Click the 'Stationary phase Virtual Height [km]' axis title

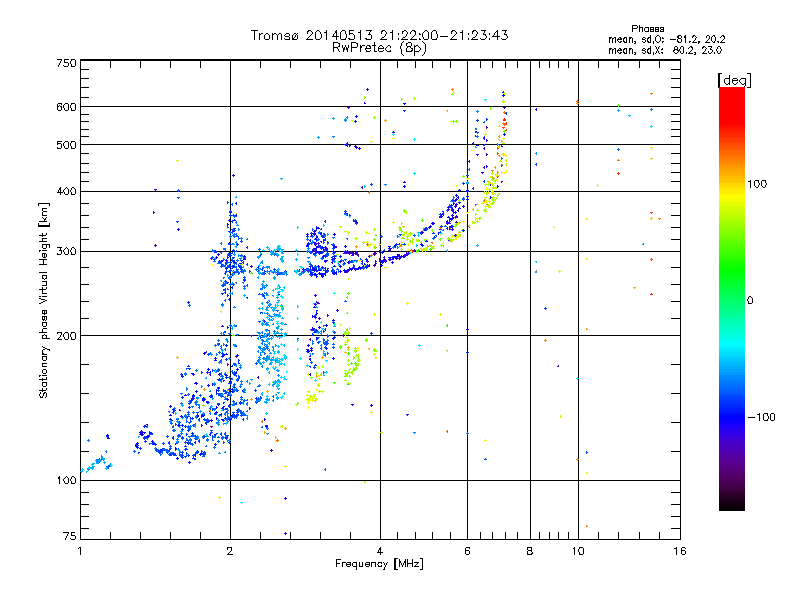[44, 300]
